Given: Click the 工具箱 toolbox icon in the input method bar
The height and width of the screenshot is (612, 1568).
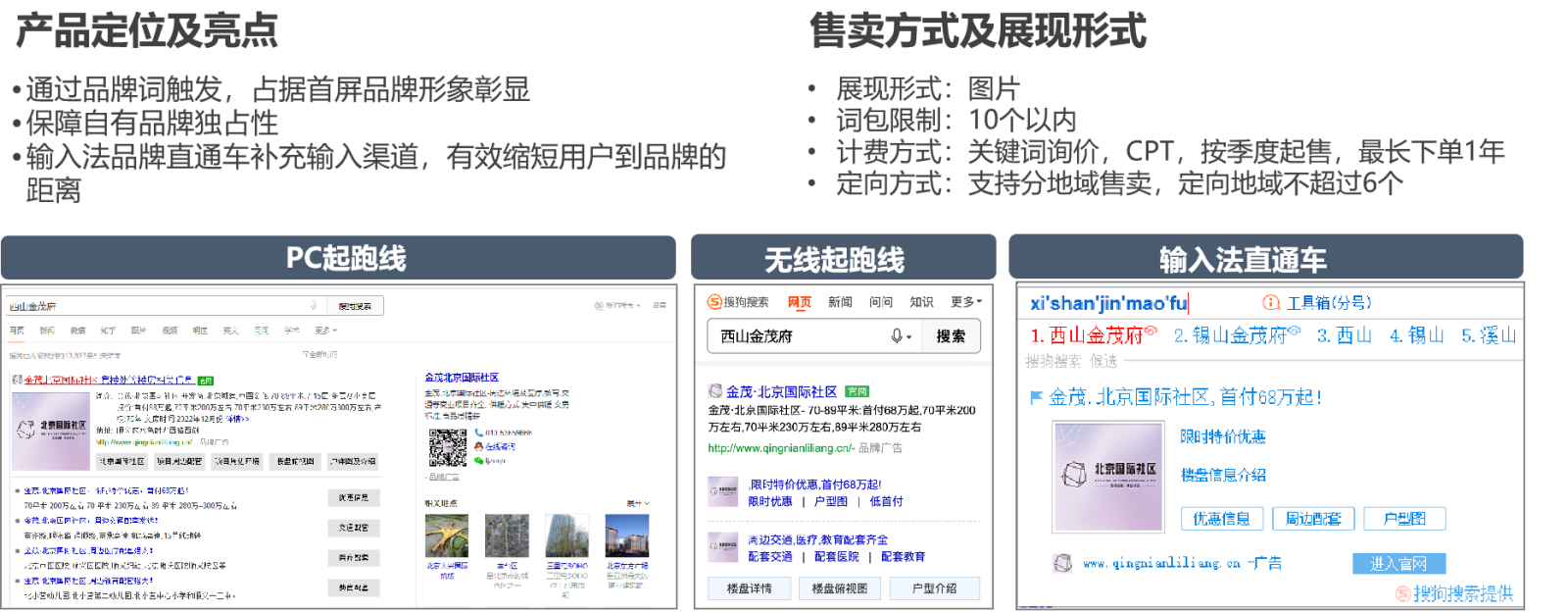Looking at the screenshot, I should [1271, 303].
